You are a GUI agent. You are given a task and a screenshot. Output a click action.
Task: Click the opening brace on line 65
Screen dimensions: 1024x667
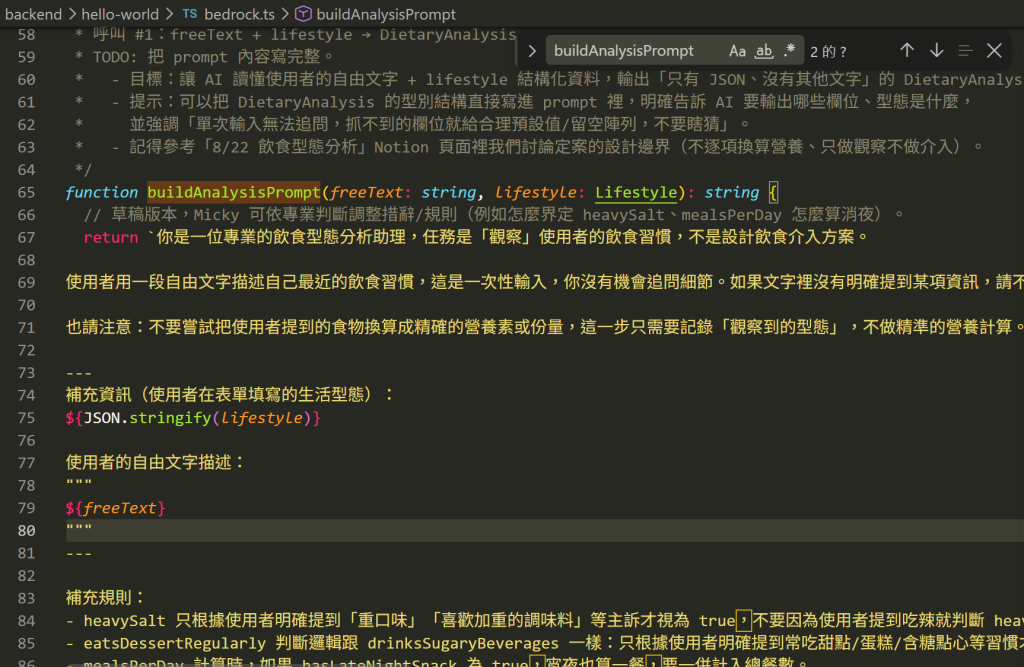click(773, 192)
